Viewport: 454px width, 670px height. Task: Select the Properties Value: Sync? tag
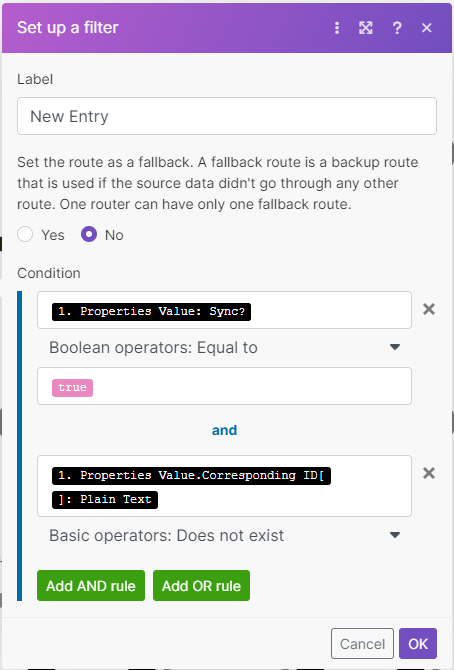pyautogui.click(x=151, y=311)
